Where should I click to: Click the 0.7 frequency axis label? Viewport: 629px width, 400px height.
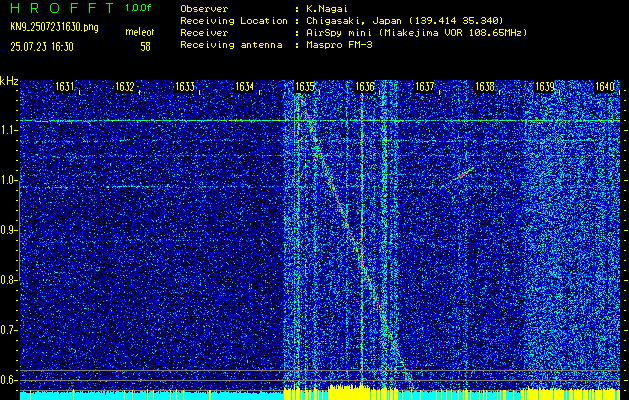coord(8,330)
